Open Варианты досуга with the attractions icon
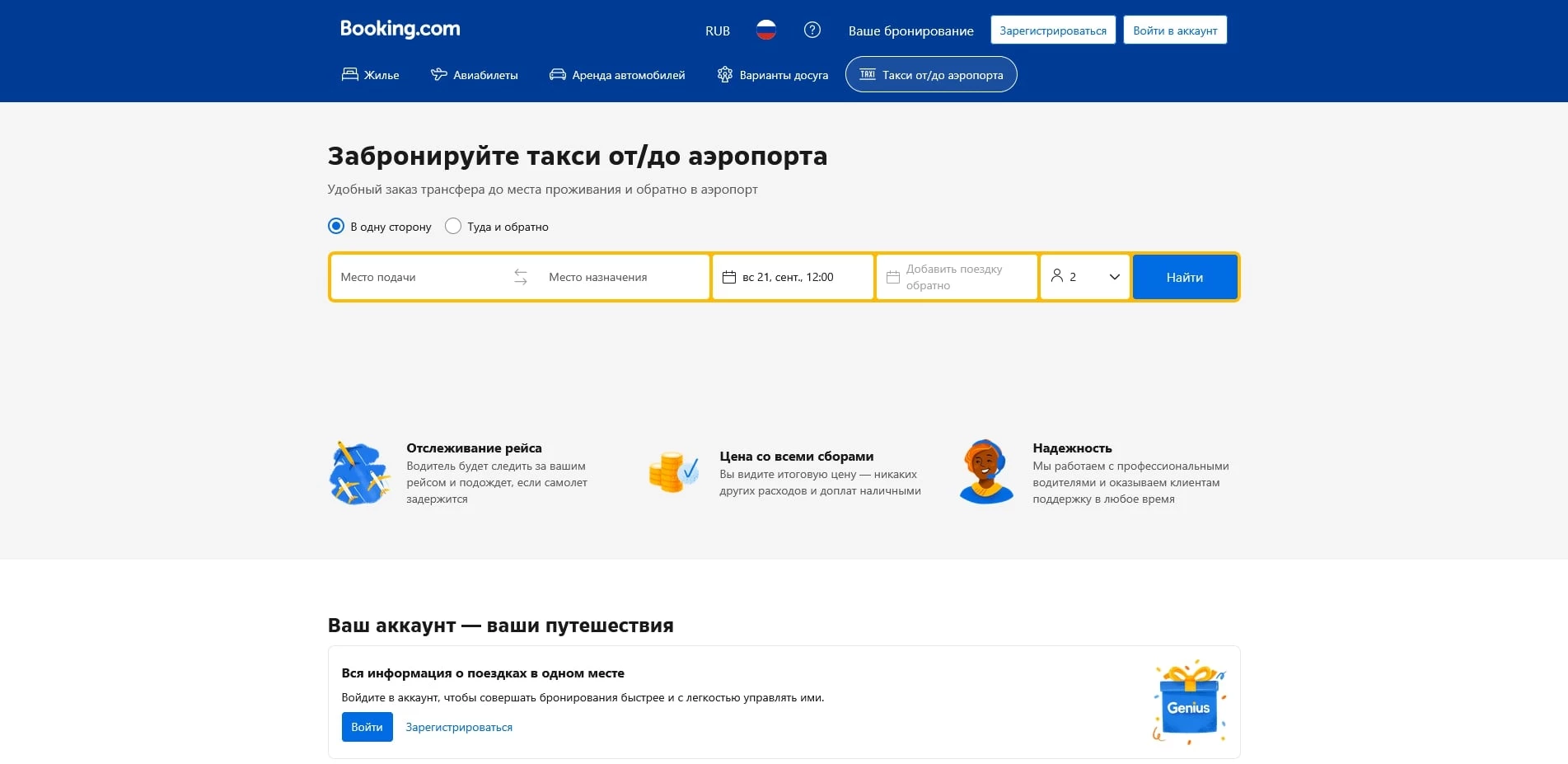1568x764 pixels. pos(725,74)
